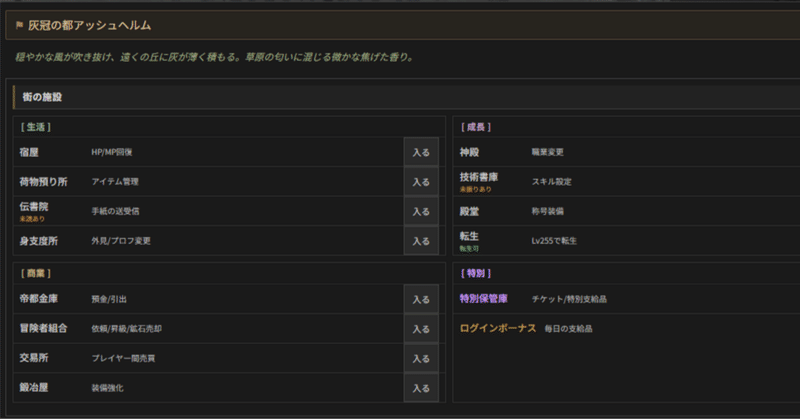The width and height of the screenshot is (800, 419).
Task: Click the 称号装備 description text
Action: coord(547,211)
